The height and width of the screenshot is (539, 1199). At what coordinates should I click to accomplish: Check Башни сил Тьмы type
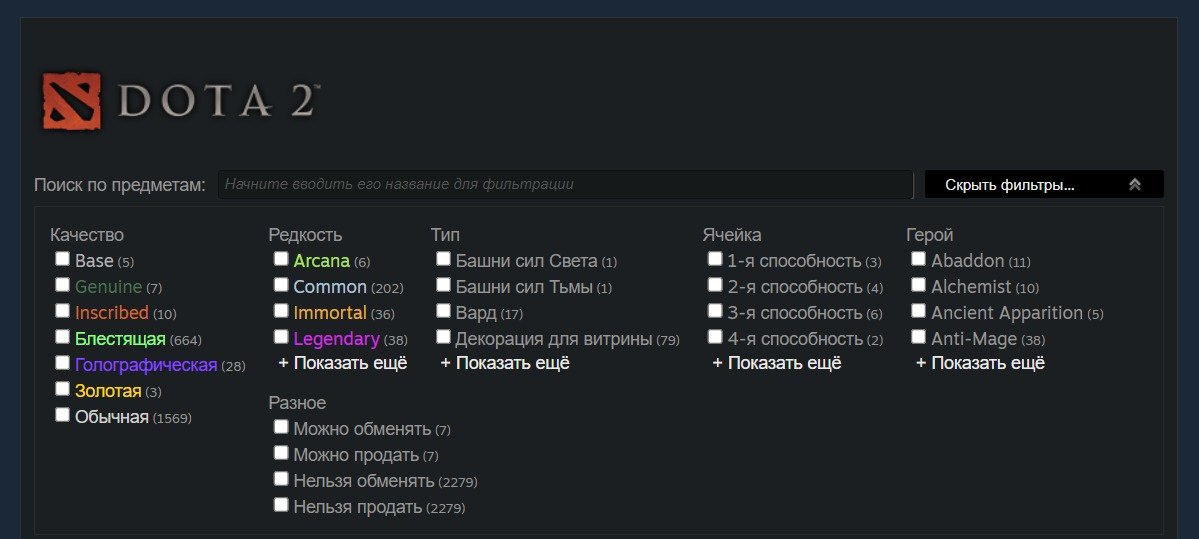443,285
